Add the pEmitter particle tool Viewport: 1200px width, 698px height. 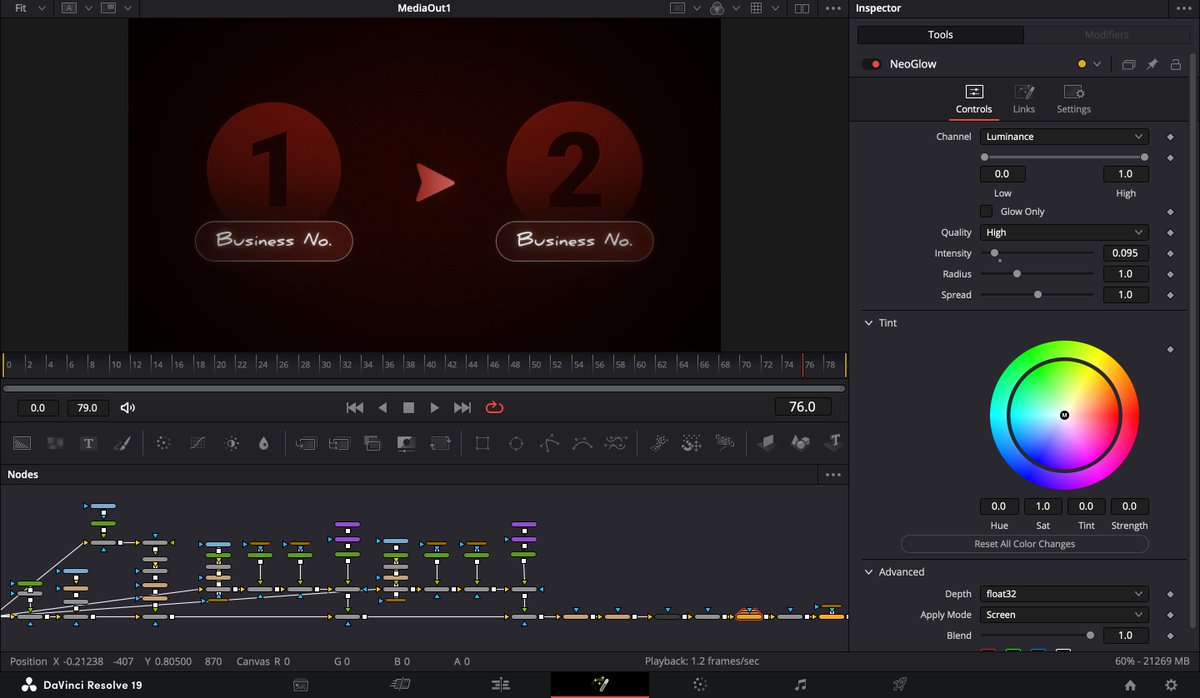click(659, 442)
